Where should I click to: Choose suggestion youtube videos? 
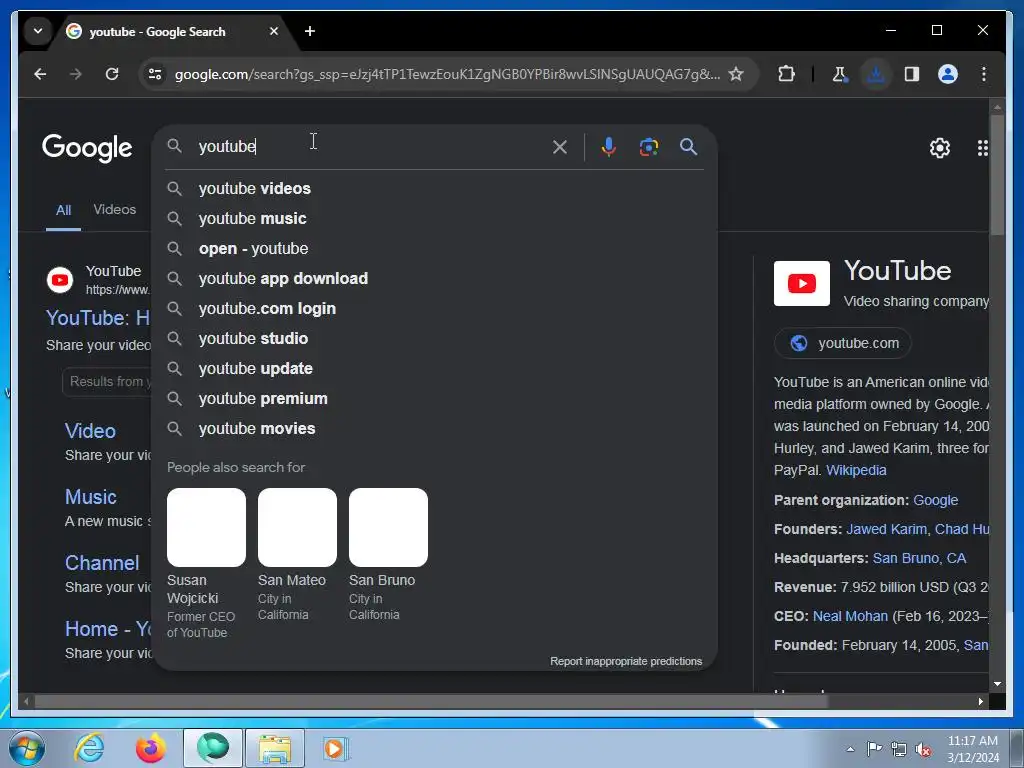coord(434,189)
